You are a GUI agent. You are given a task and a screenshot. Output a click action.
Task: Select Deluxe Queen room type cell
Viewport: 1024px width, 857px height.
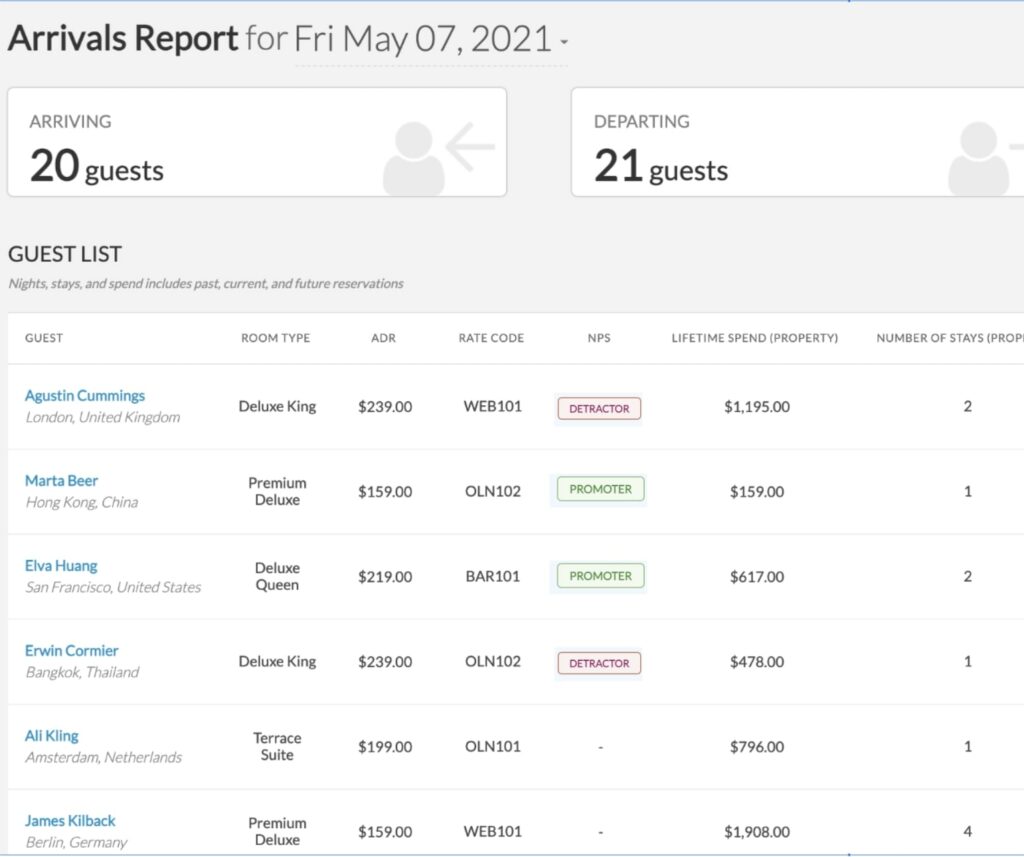click(277, 577)
